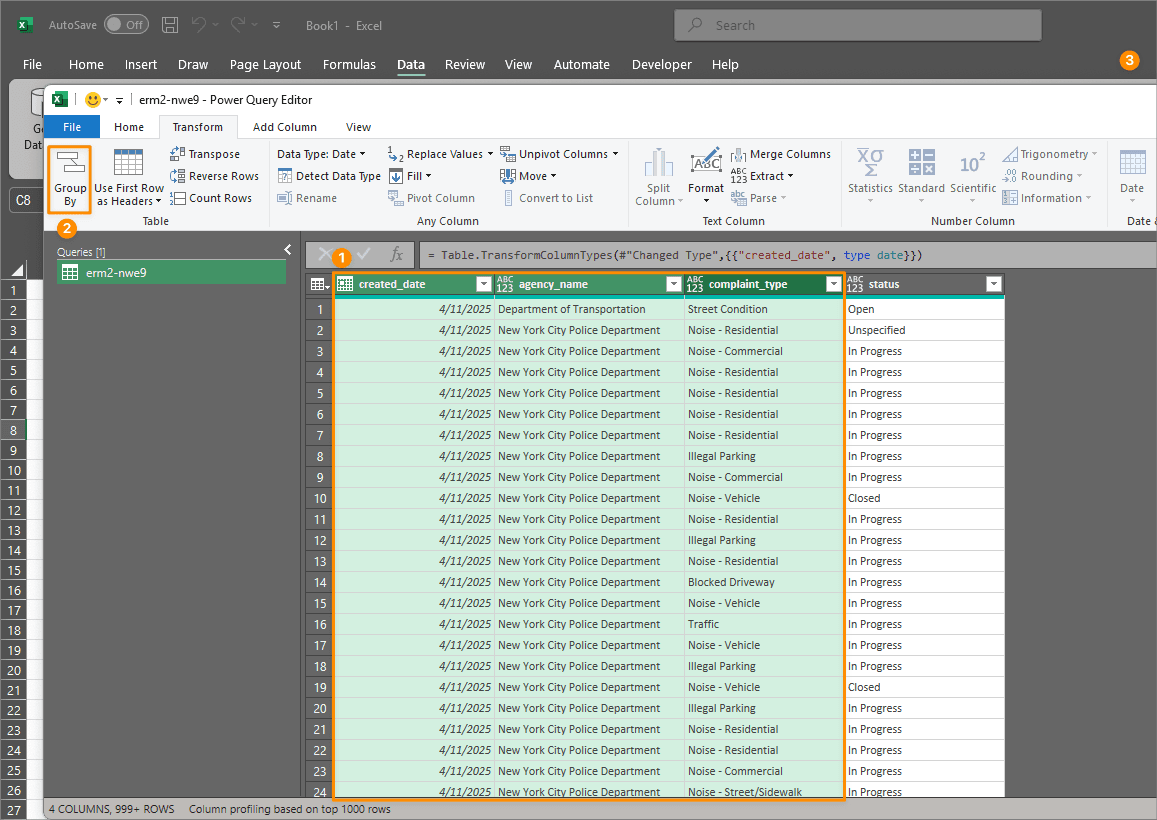The width and height of the screenshot is (1157, 820).
Task: Select the complaint_type column header
Action: [x=764, y=284]
